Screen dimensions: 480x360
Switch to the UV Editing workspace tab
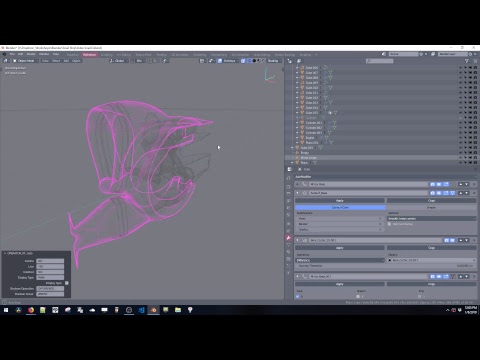pyautogui.click(x=124, y=55)
